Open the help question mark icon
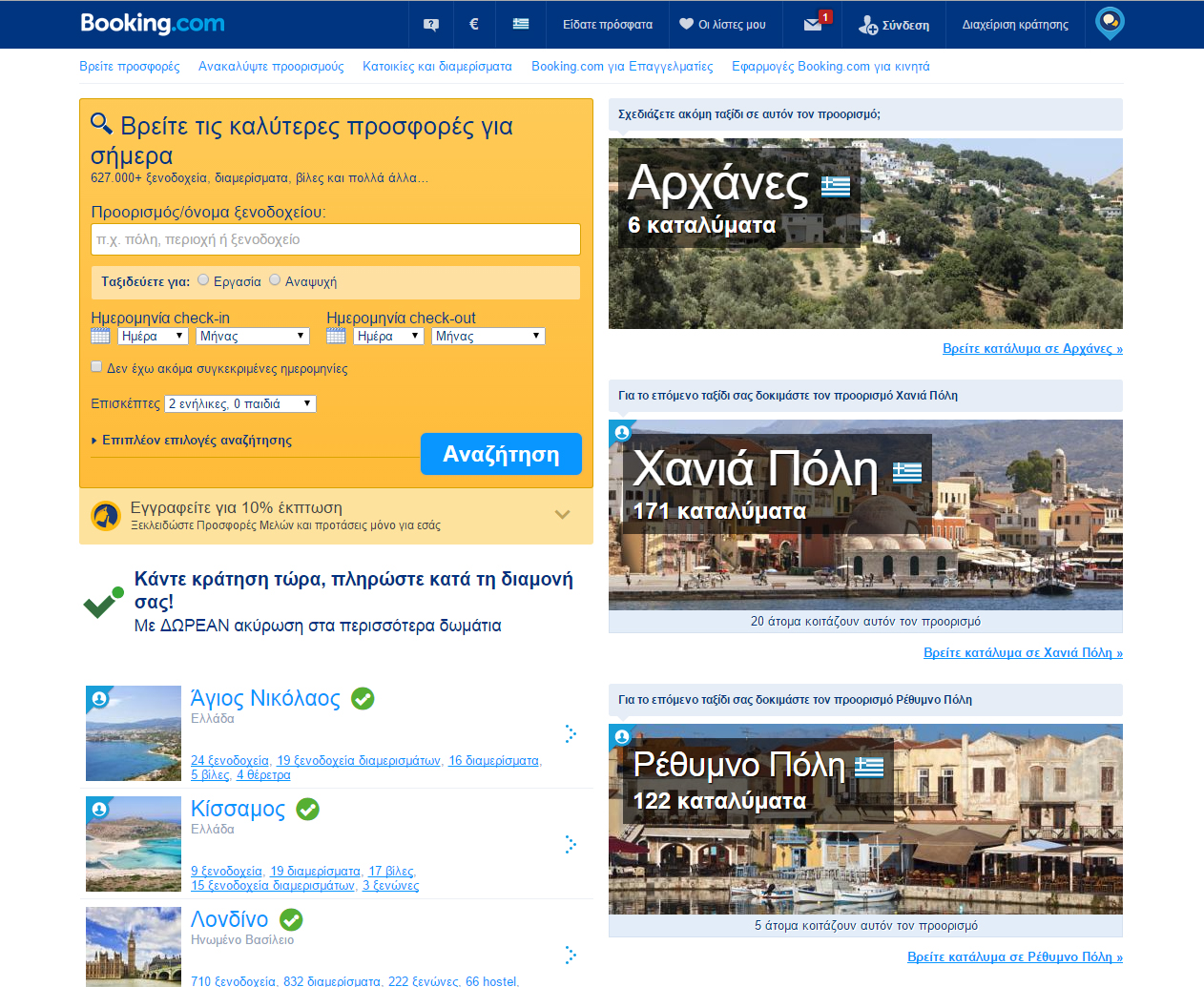 pos(430,24)
